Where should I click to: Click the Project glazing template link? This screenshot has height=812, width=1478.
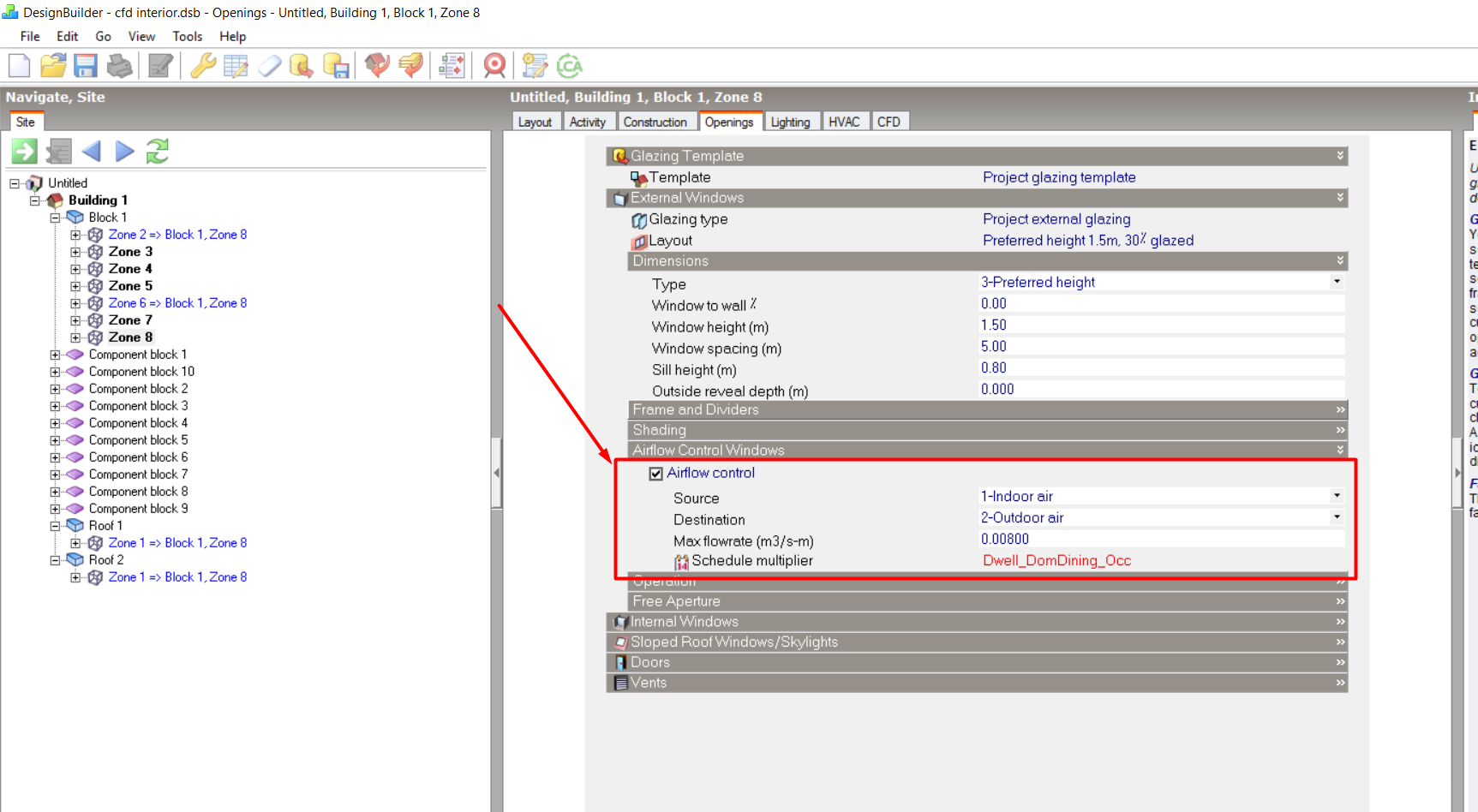(1059, 177)
